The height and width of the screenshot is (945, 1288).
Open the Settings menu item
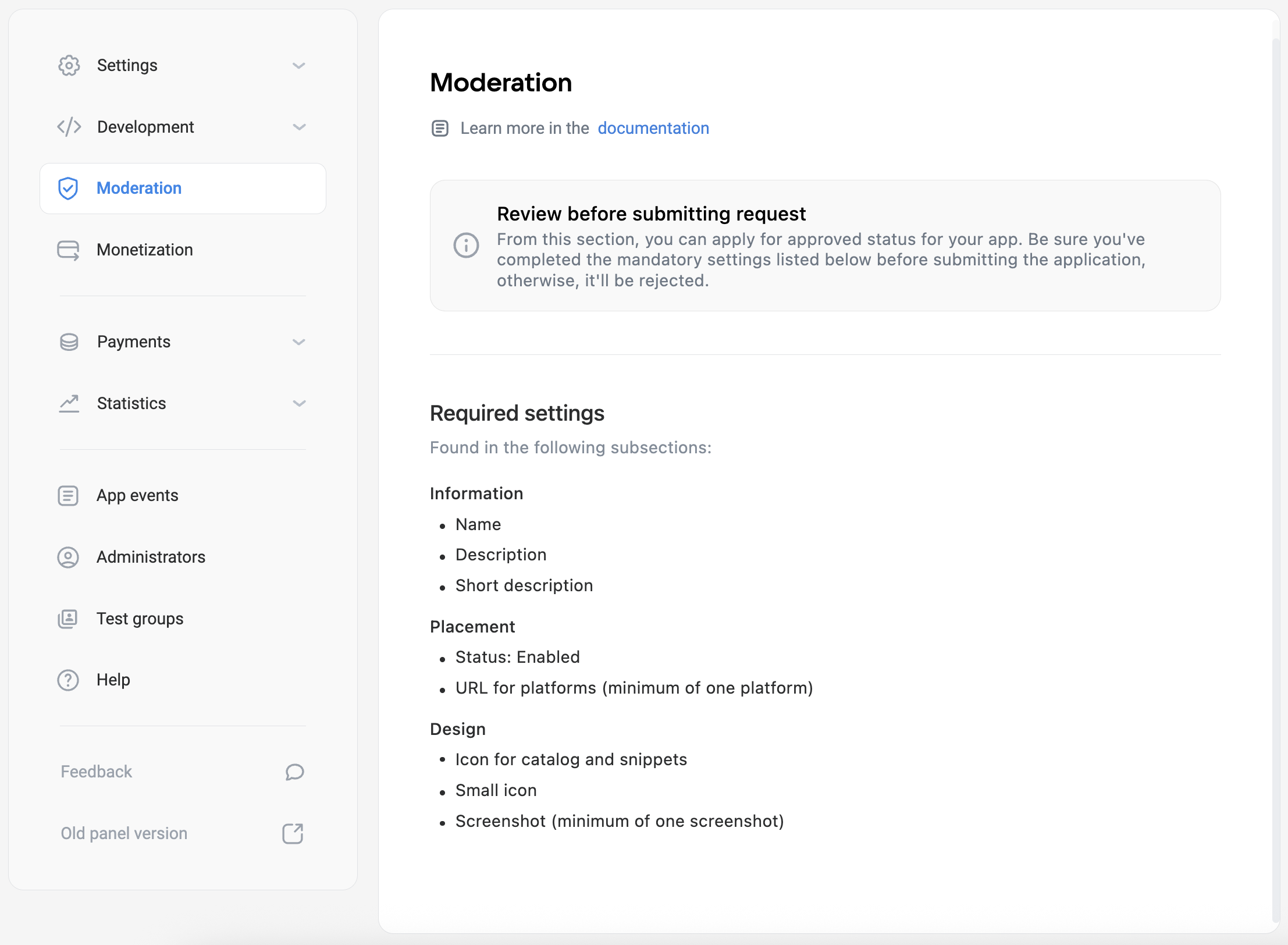[x=183, y=66]
